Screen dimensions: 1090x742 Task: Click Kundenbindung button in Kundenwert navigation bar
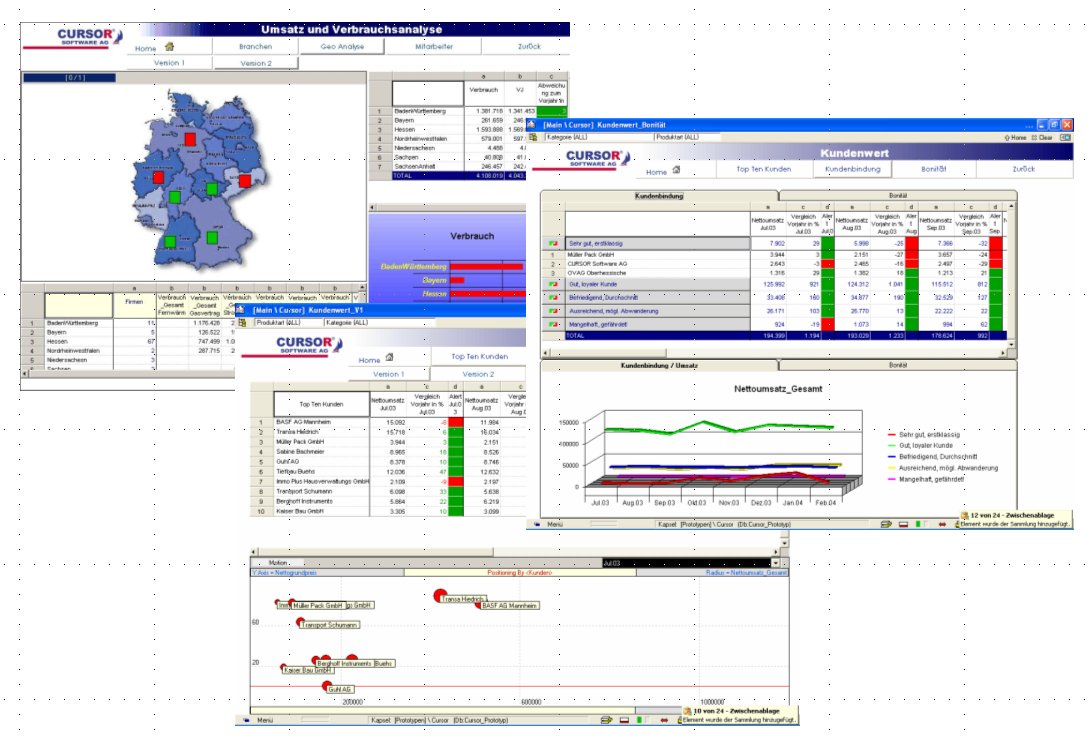(852, 169)
